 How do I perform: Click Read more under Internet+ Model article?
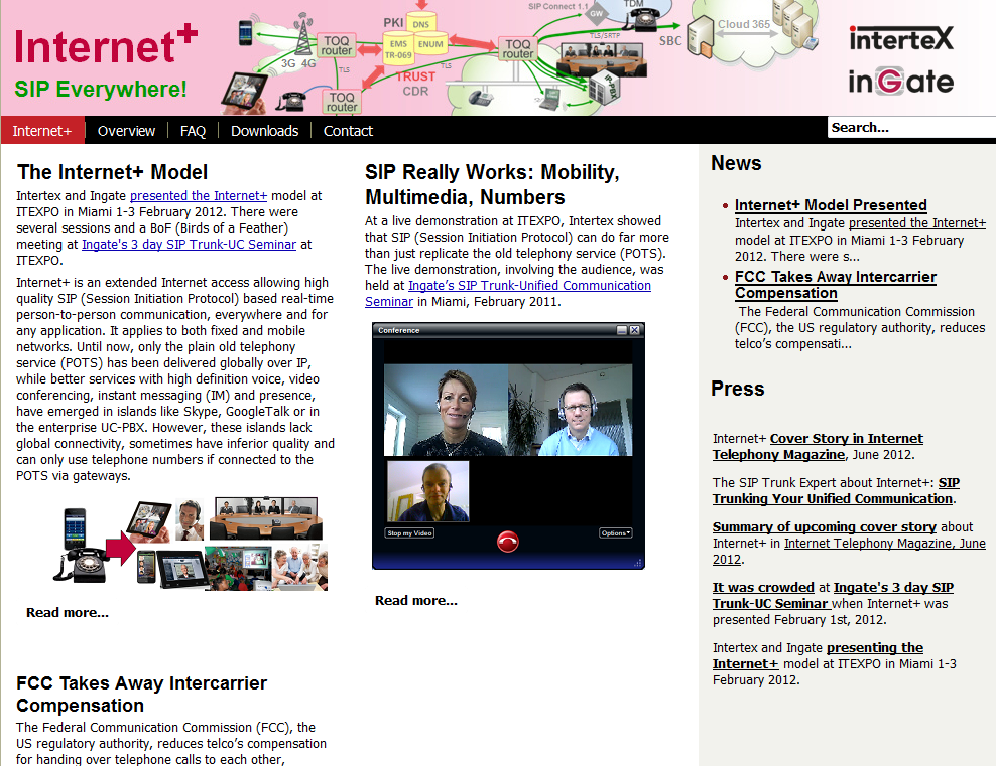tap(67, 612)
